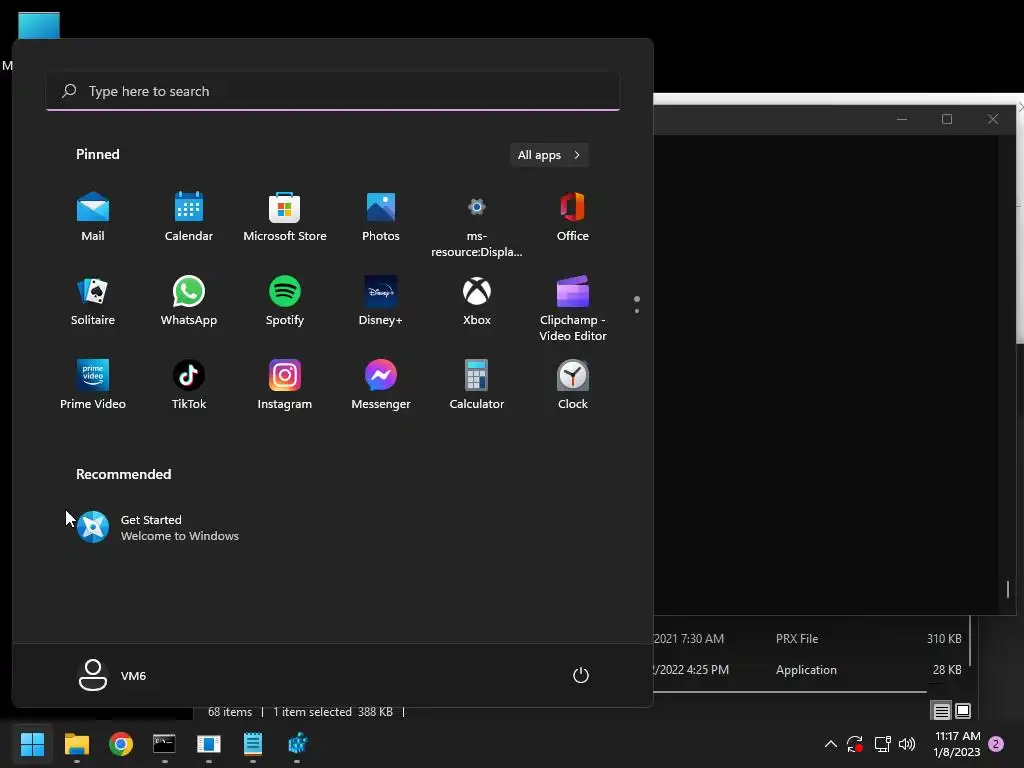Viewport: 1024px width, 768px height.
Task: Launch Disney+ app
Action: [x=381, y=302]
